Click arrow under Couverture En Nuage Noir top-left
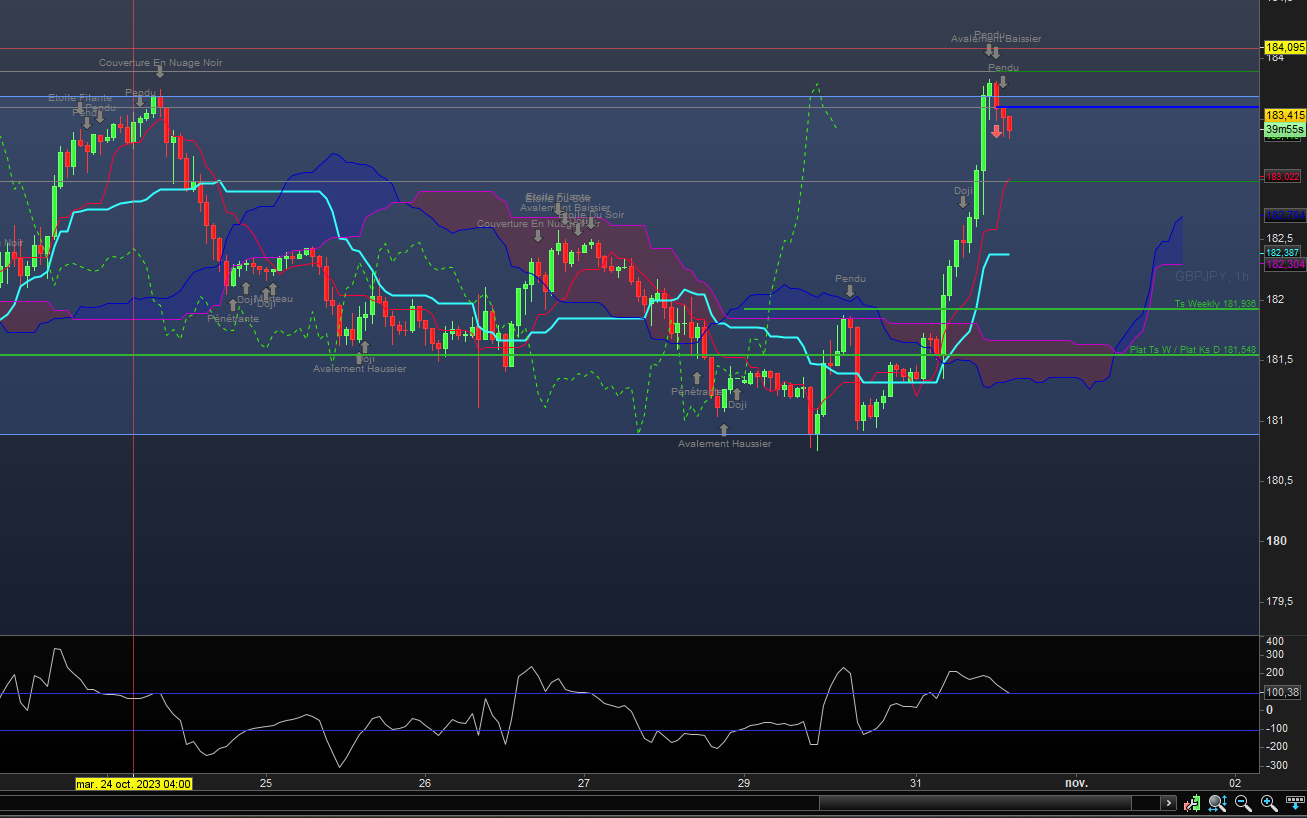Image resolution: width=1307 pixels, height=818 pixels. pos(160,73)
